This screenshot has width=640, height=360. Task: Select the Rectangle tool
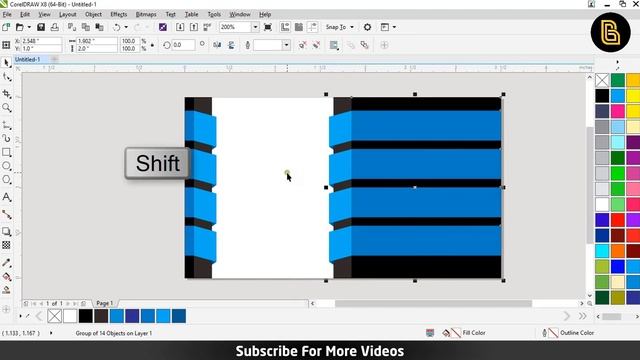point(7,153)
